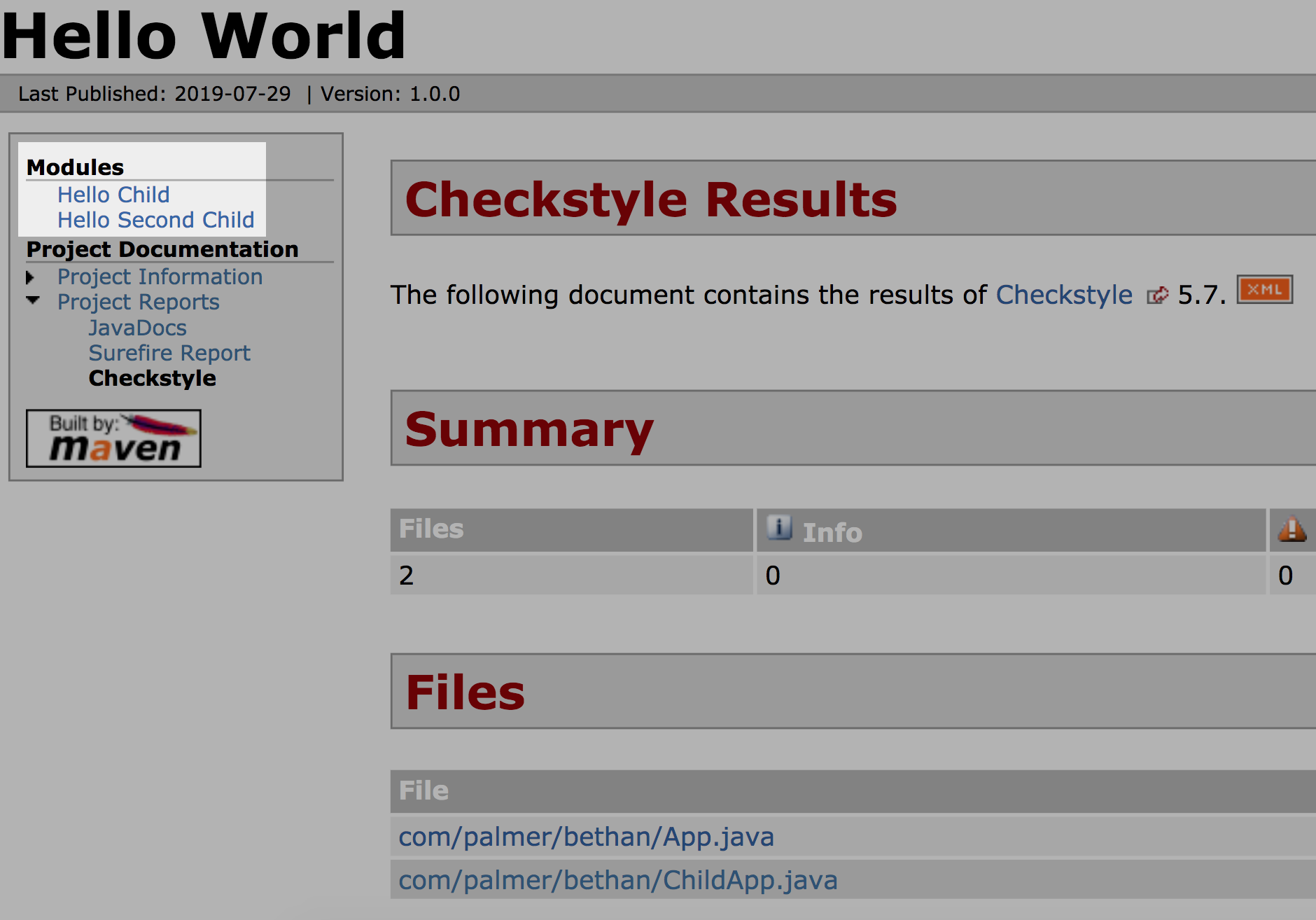Collapse the Project Reports arrow
Image resolution: width=1316 pixels, height=920 pixels.
click(x=32, y=301)
